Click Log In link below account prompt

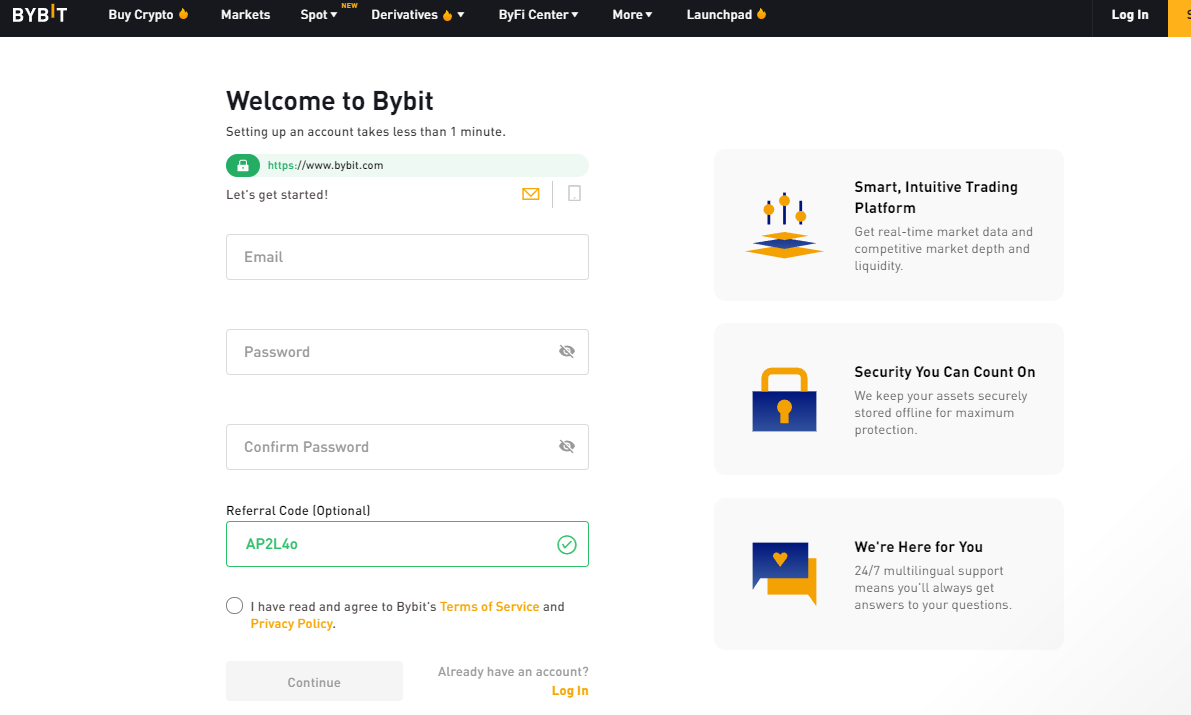[570, 691]
